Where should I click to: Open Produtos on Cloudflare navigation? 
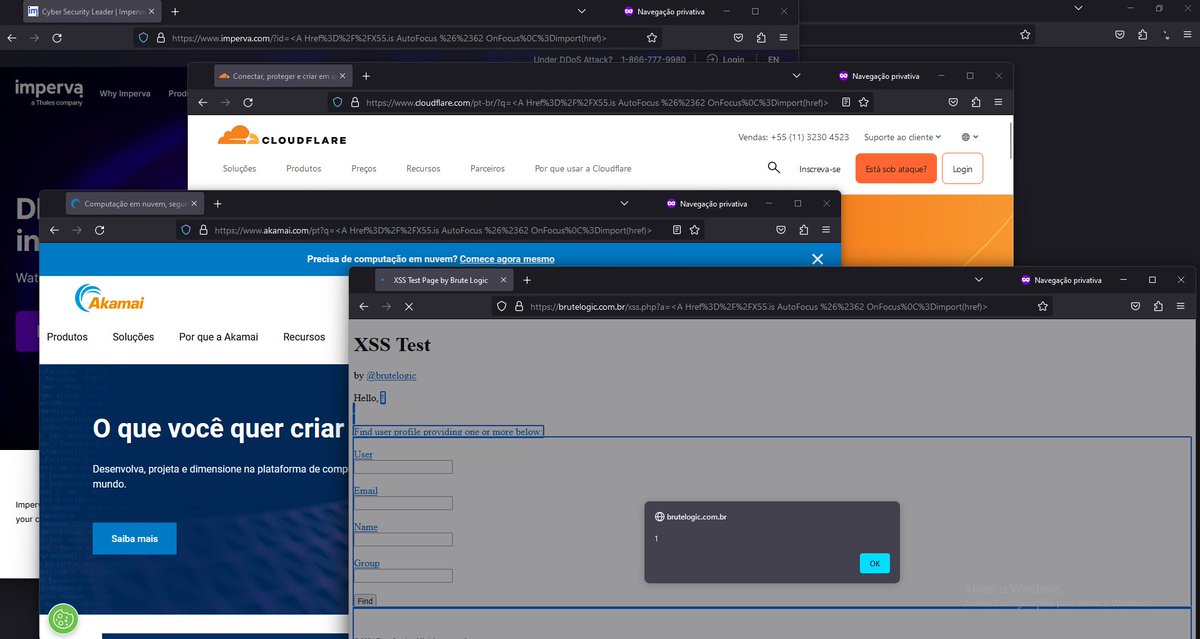[304, 168]
